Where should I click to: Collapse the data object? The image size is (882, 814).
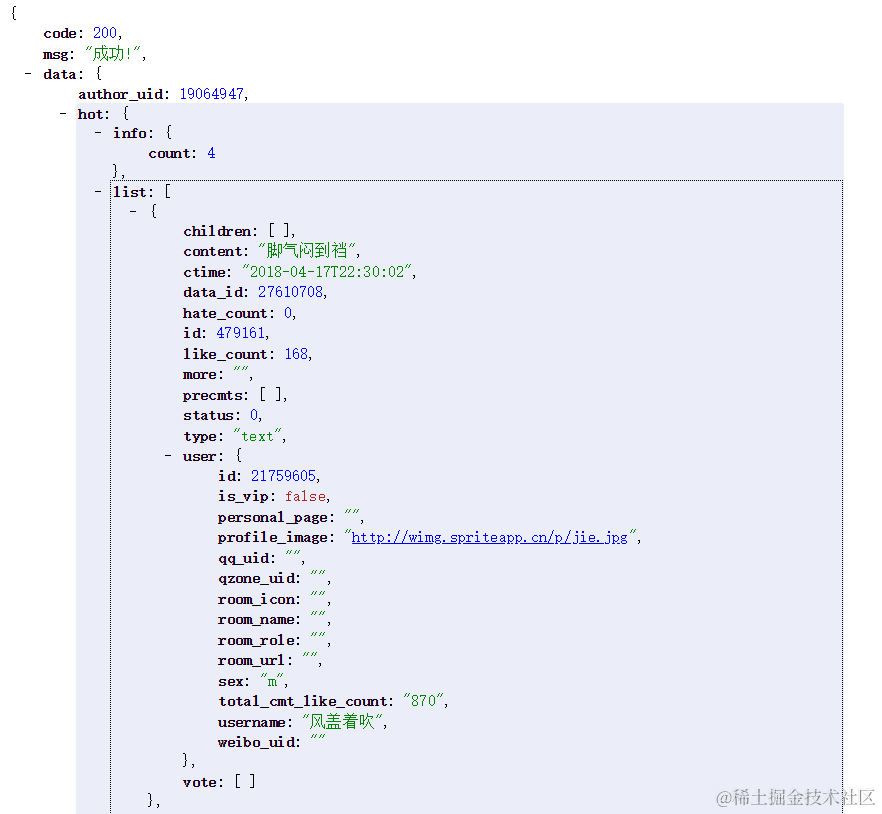pyautogui.click(x=28, y=74)
